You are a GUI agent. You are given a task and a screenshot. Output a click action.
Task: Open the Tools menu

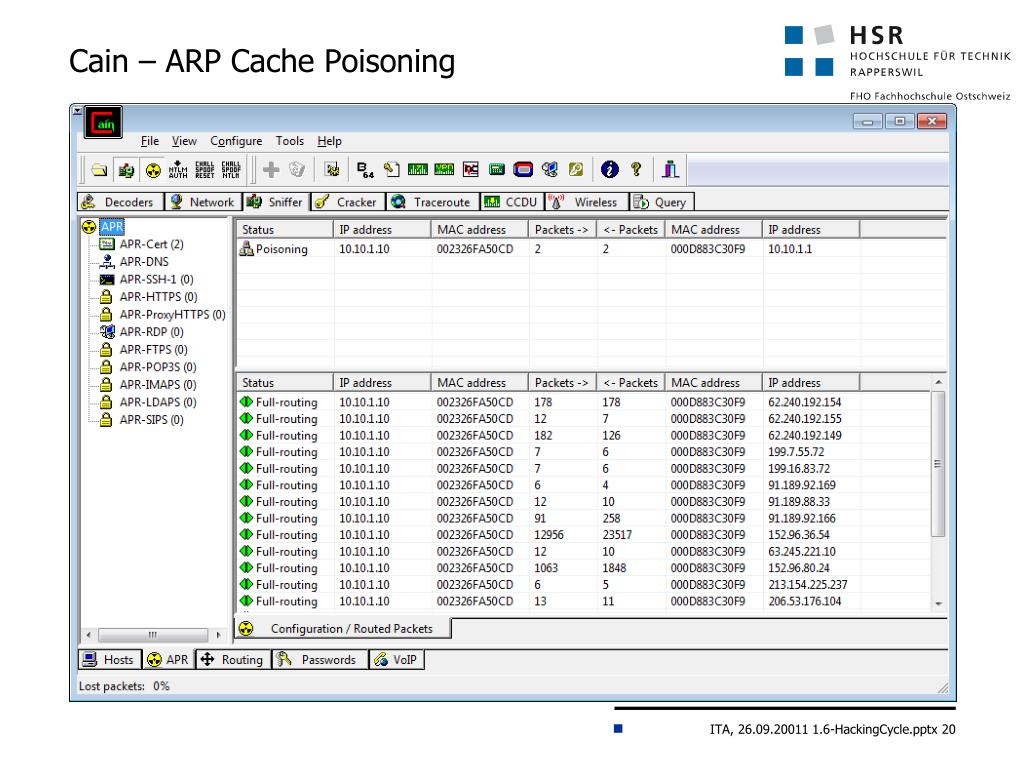(290, 141)
